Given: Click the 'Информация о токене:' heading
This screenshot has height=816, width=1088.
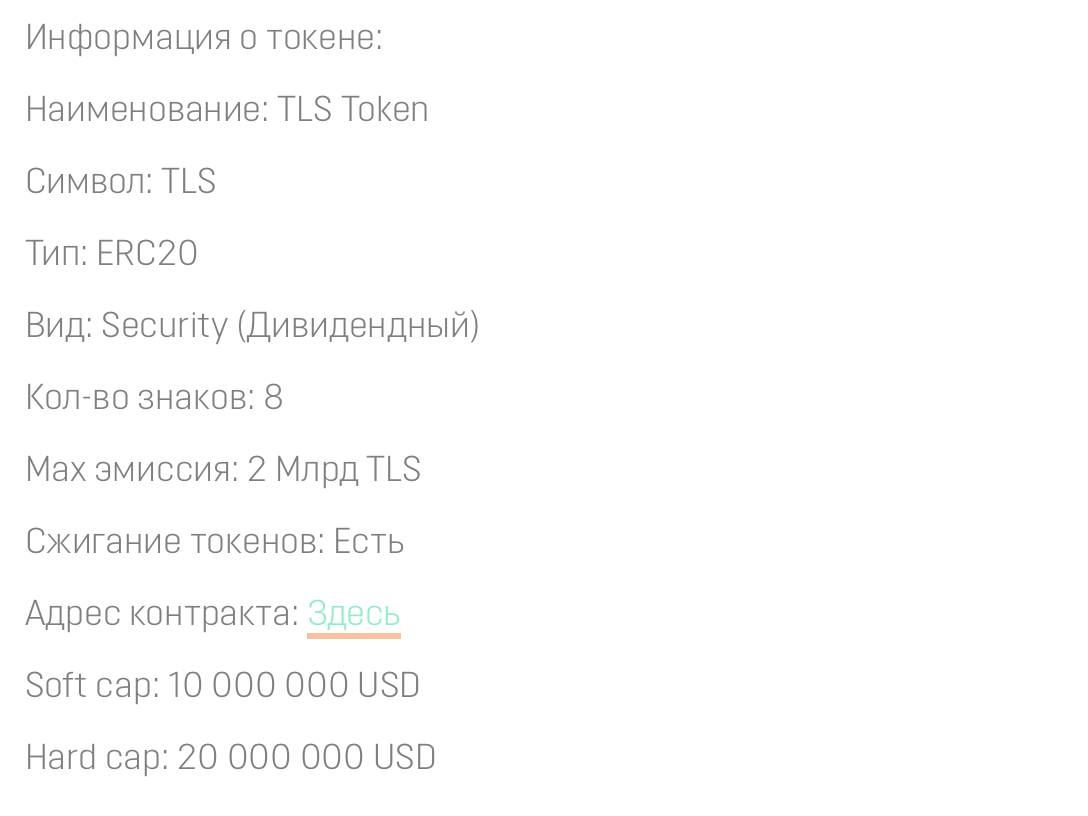Looking at the screenshot, I should (204, 38).
